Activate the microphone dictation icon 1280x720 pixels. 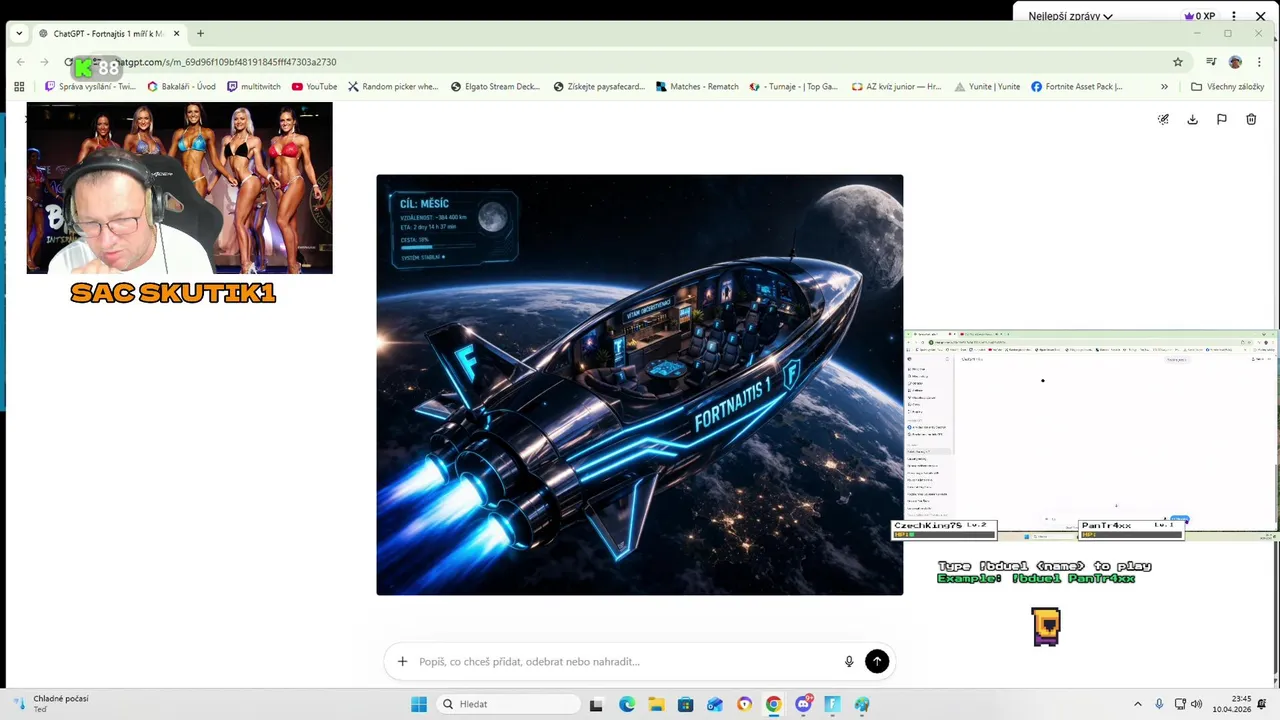click(849, 661)
